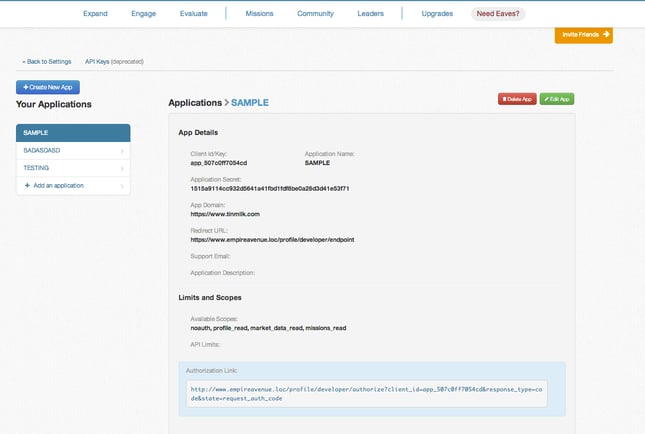Click the arrow icon on Invite Friends
The image size is (645, 434).
tap(606, 34)
